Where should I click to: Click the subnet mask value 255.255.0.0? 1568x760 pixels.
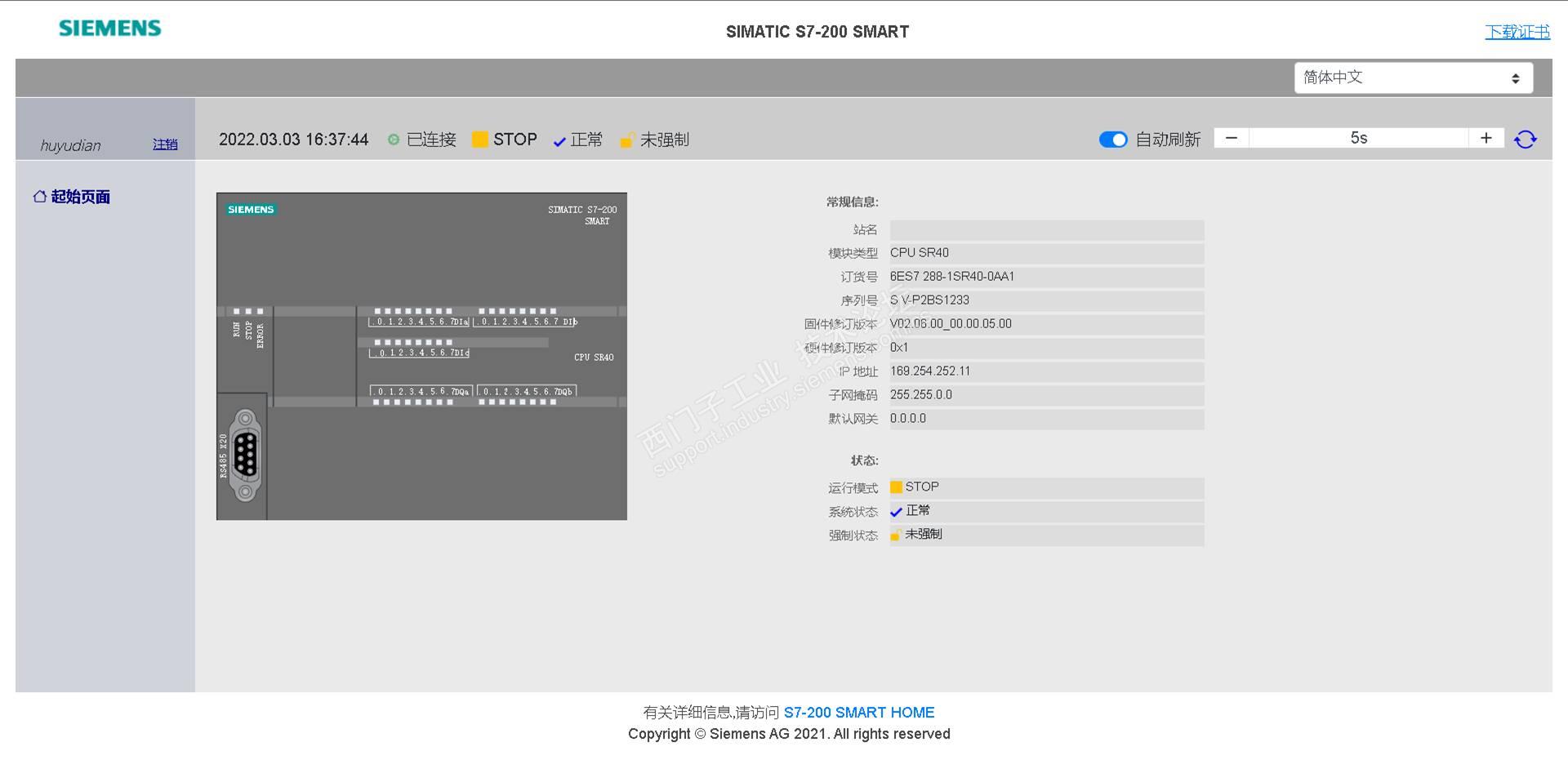coord(921,395)
